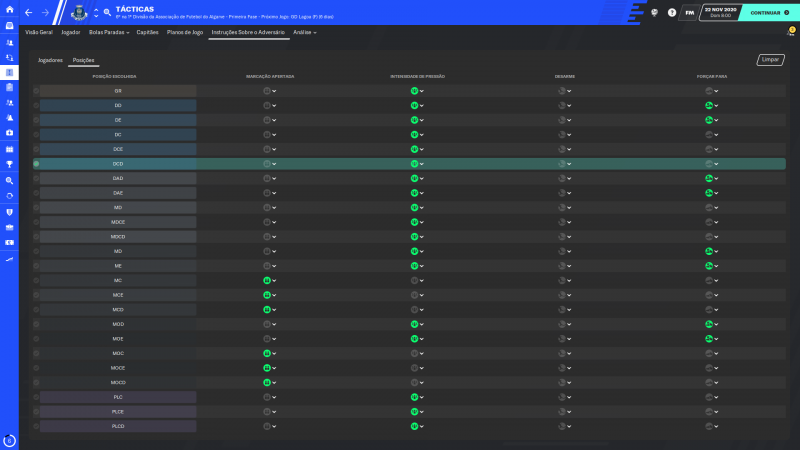Toggle the selection circle for the PLC row
Image resolution: width=800 pixels, height=450 pixels.
click(36, 397)
